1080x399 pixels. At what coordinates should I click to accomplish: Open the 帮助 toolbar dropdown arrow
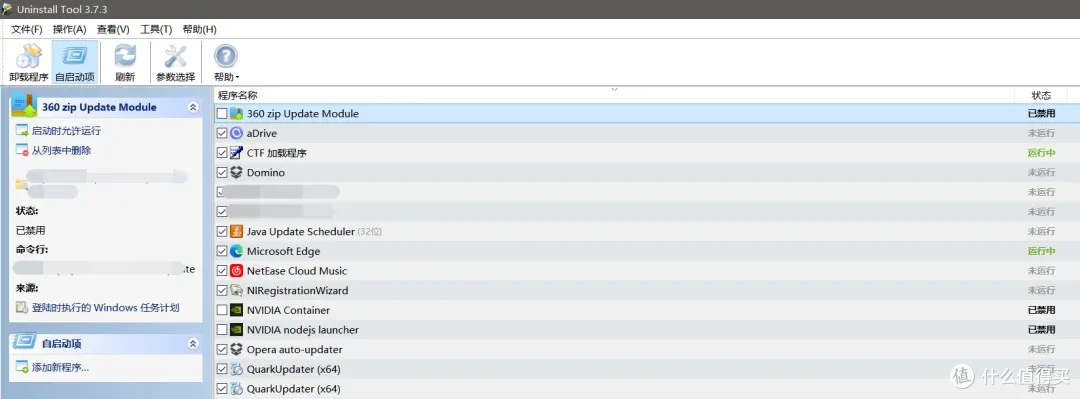tap(238, 78)
